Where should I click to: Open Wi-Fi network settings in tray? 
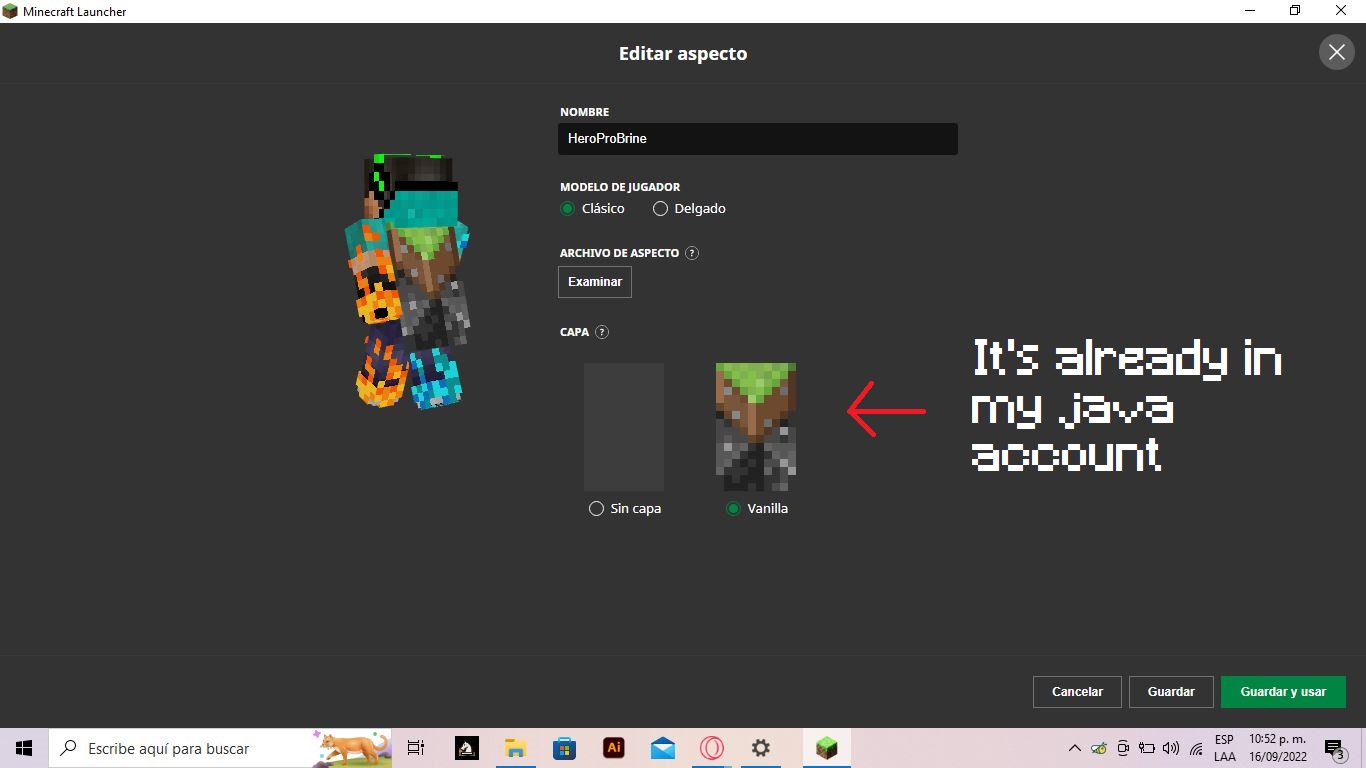(x=1196, y=748)
